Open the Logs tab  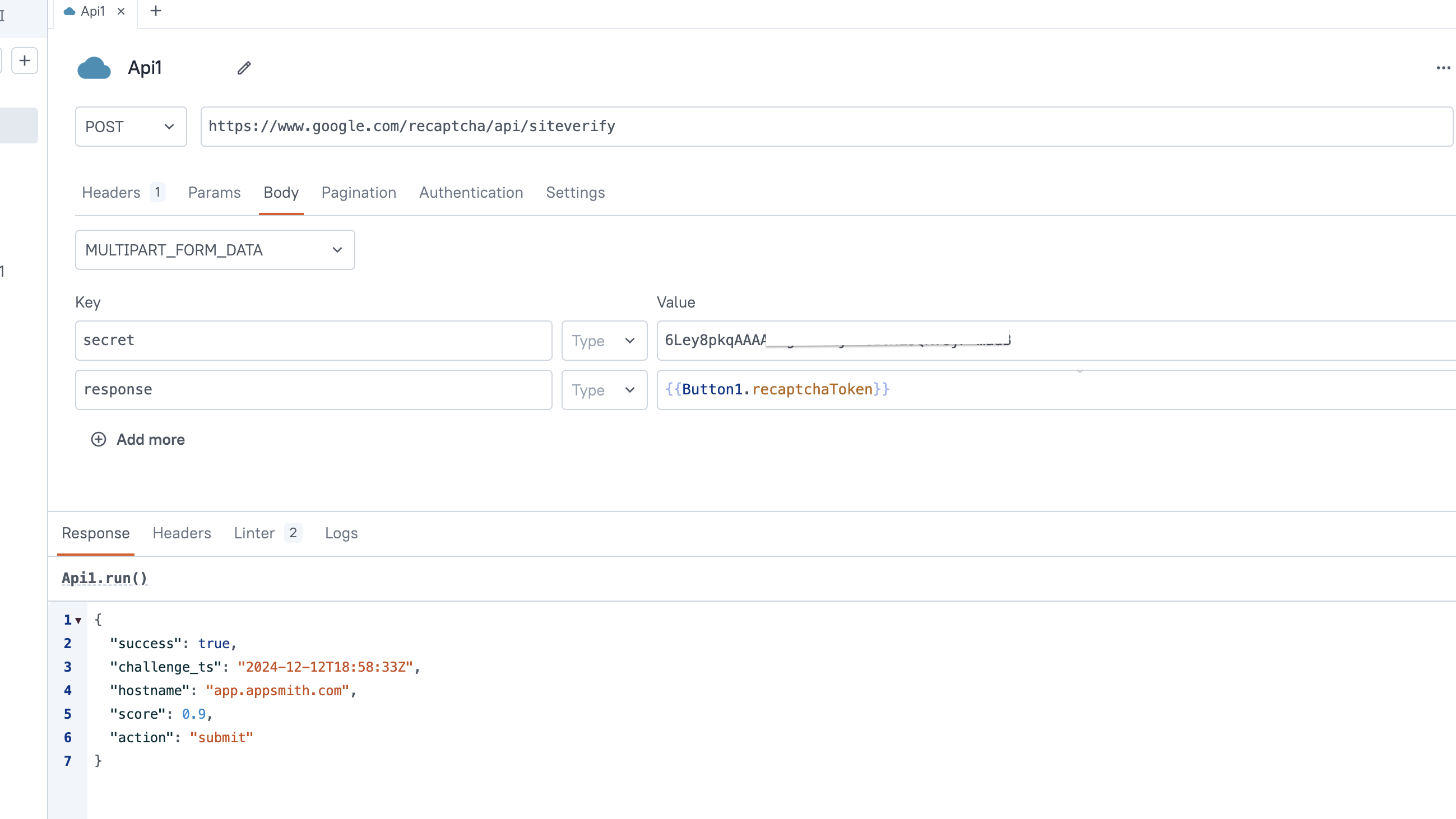click(x=341, y=533)
